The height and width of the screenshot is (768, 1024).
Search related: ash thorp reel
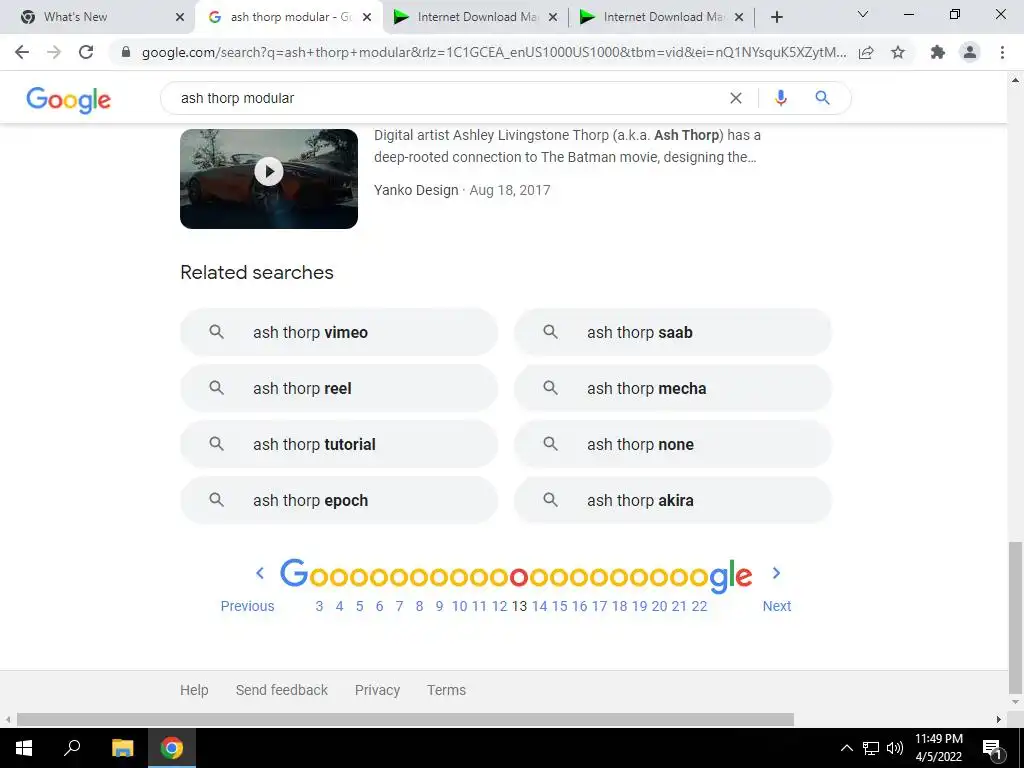[x=339, y=388]
